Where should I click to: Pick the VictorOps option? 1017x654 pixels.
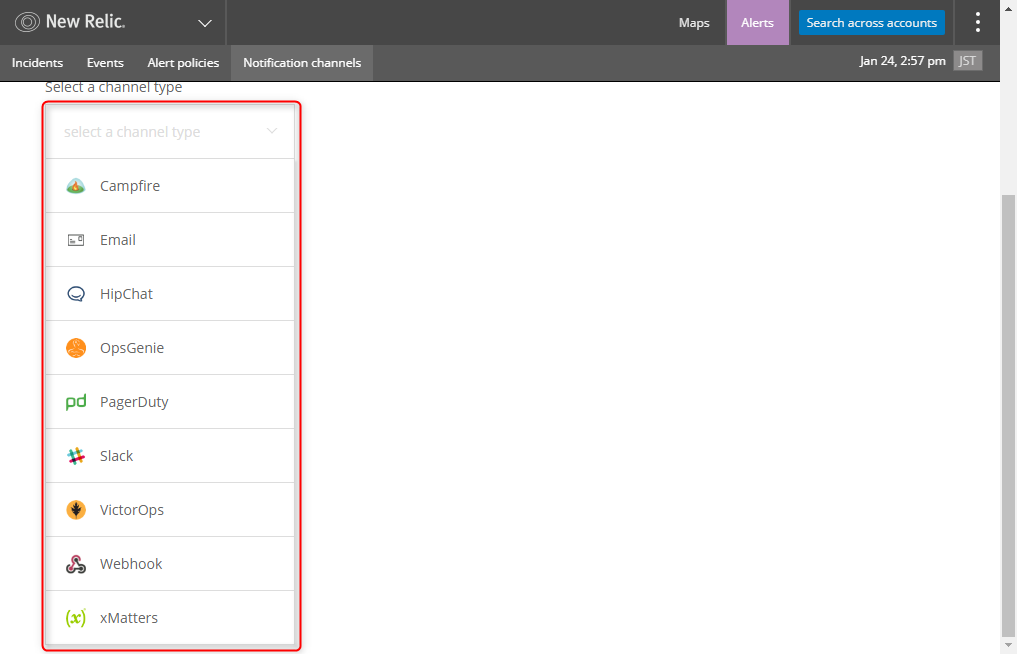pyautogui.click(x=170, y=510)
